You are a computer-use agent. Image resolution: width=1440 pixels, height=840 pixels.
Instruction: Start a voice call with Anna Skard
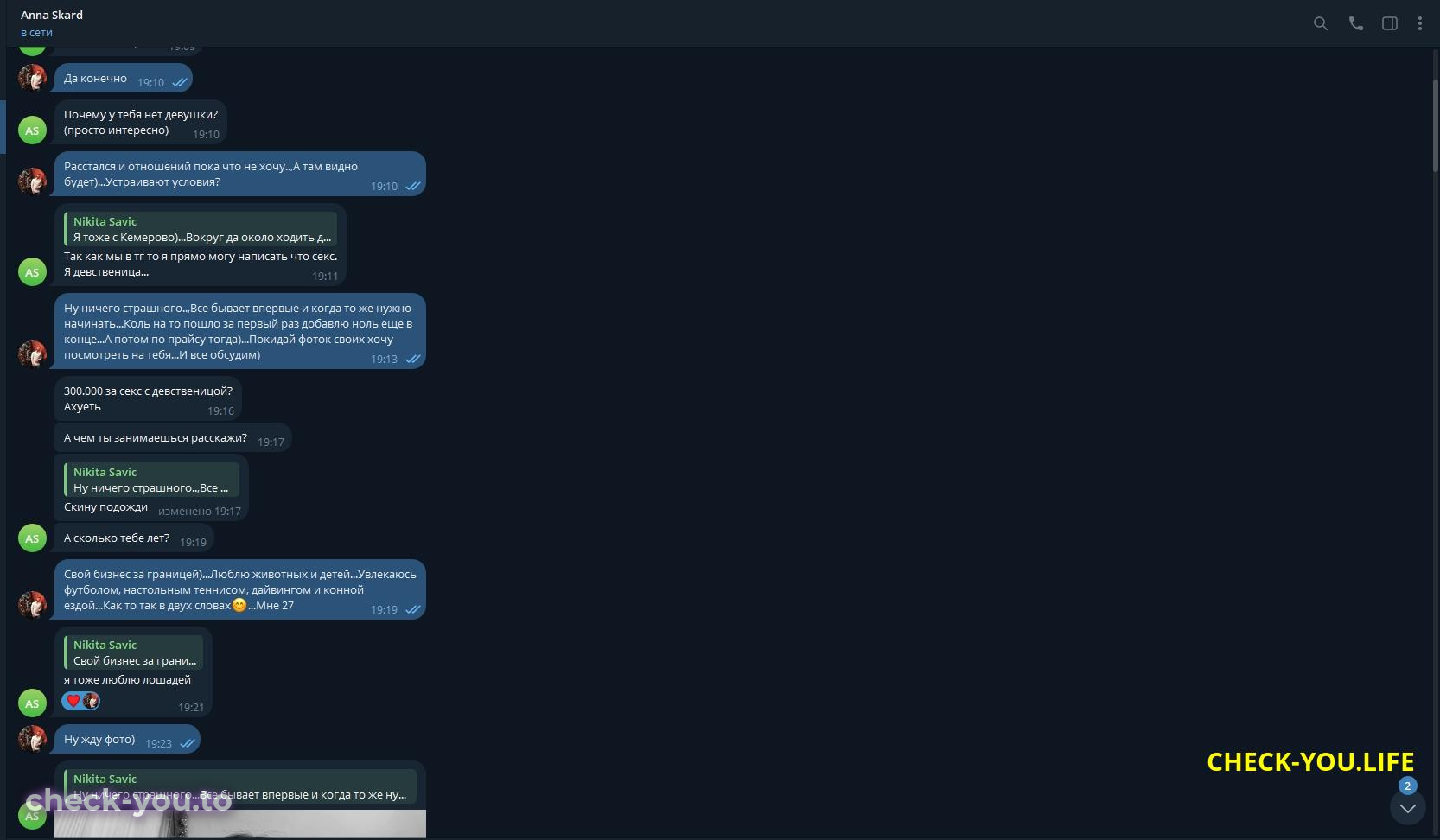[x=1355, y=23]
